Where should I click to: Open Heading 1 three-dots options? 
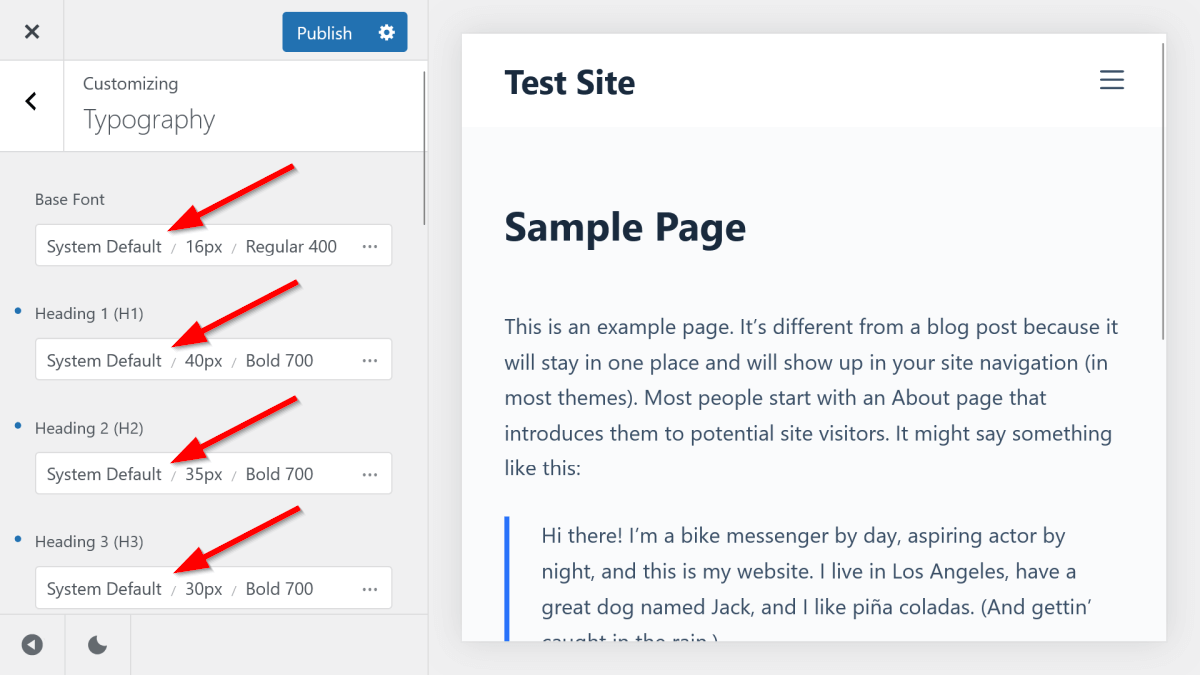point(370,360)
